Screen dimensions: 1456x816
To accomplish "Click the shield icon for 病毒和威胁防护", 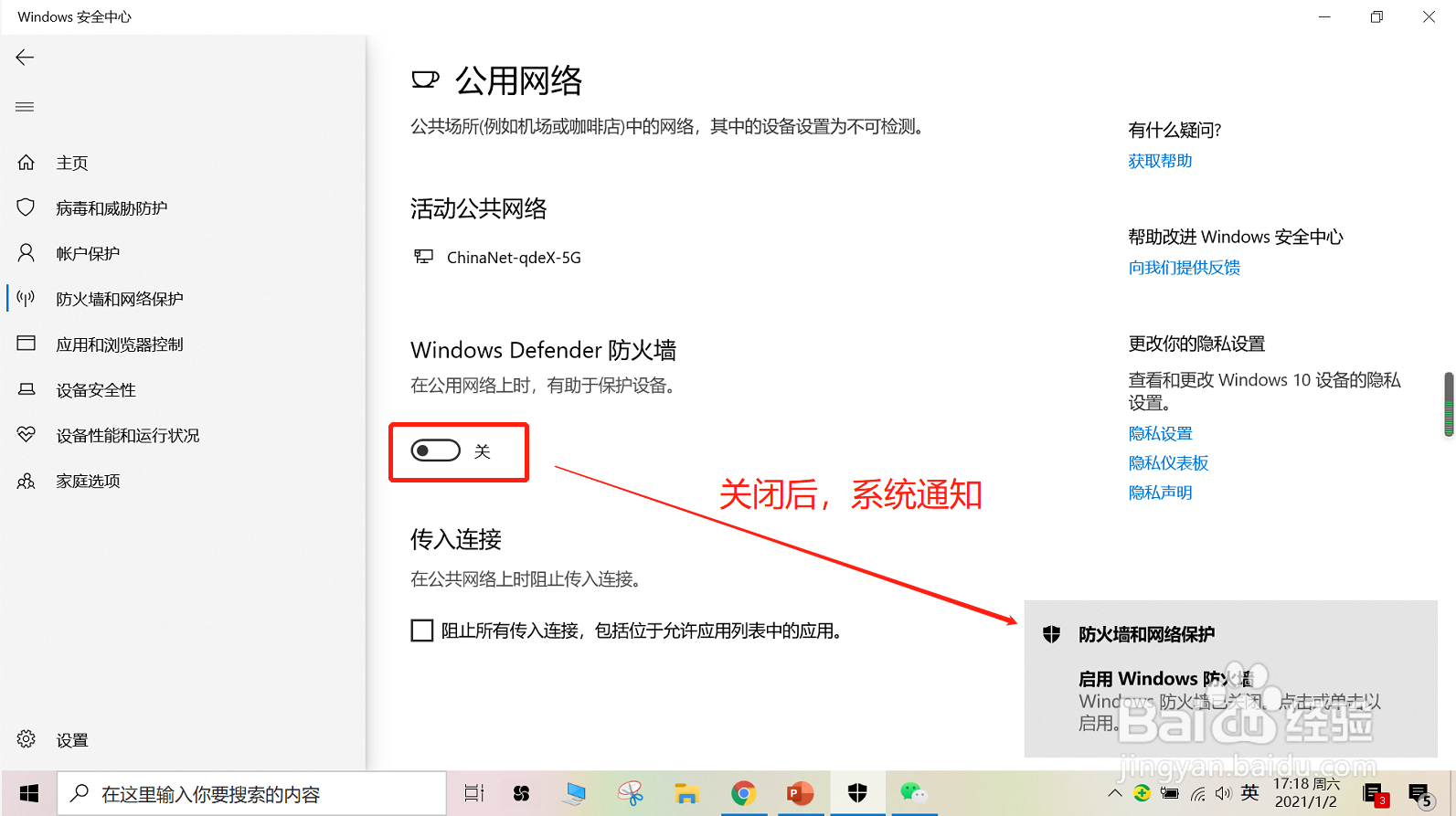I will (x=26, y=207).
